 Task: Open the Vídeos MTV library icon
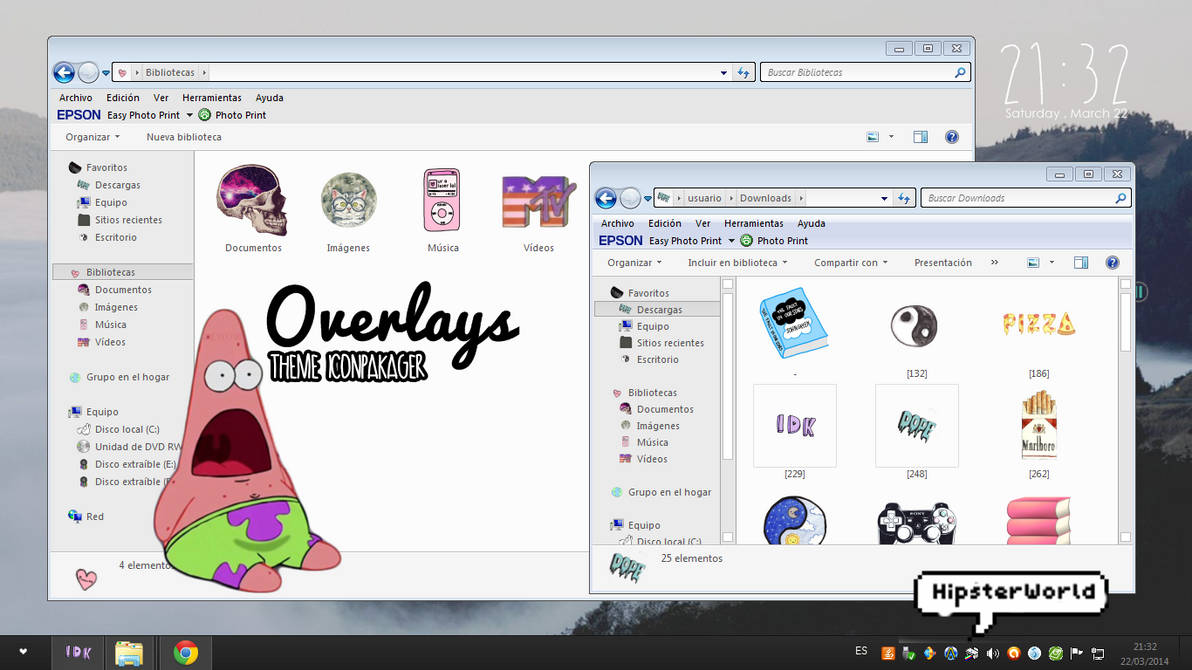pos(538,201)
